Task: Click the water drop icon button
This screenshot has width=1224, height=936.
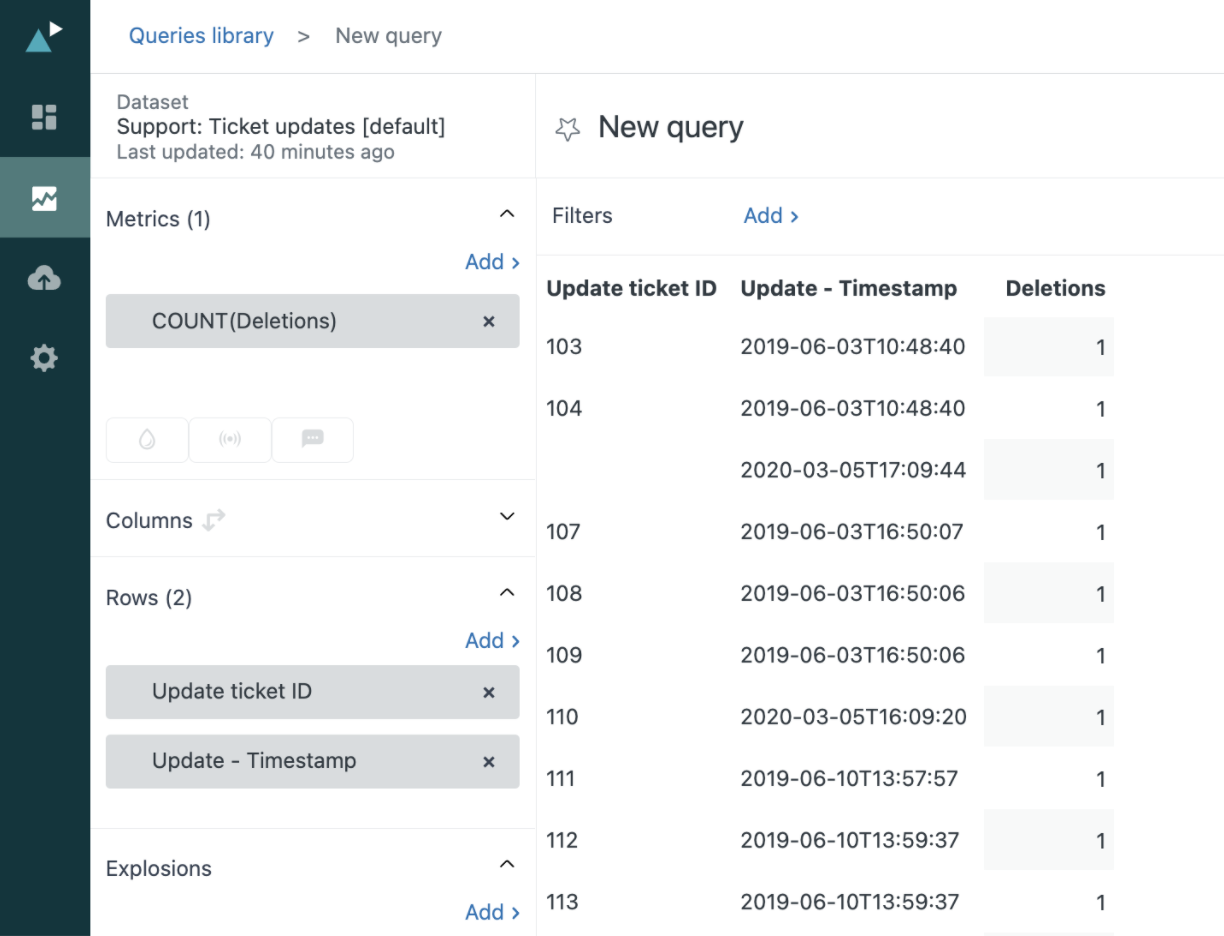Action: (x=147, y=440)
